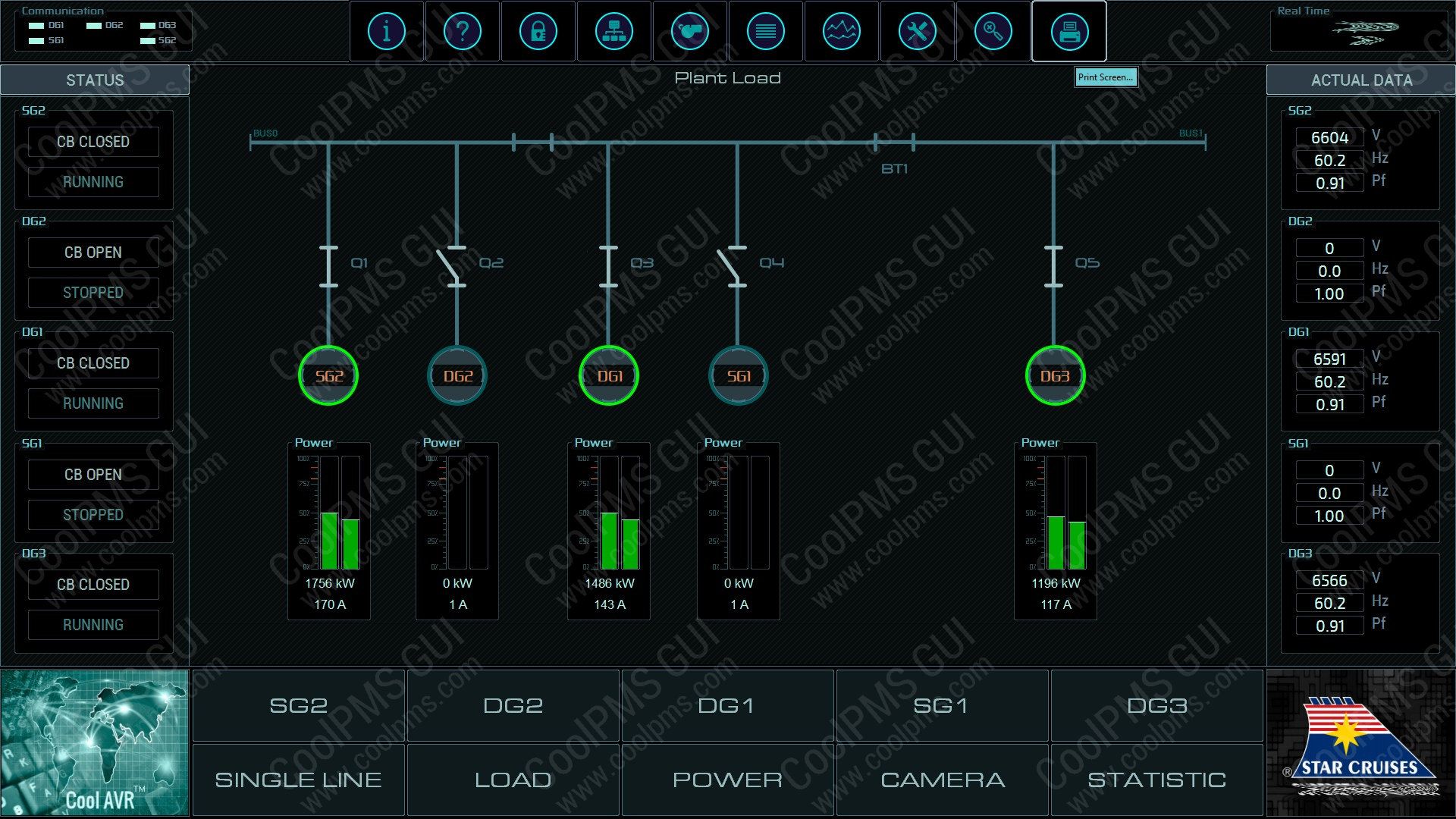
Task: Click the padlock security icon
Action: click(x=538, y=31)
